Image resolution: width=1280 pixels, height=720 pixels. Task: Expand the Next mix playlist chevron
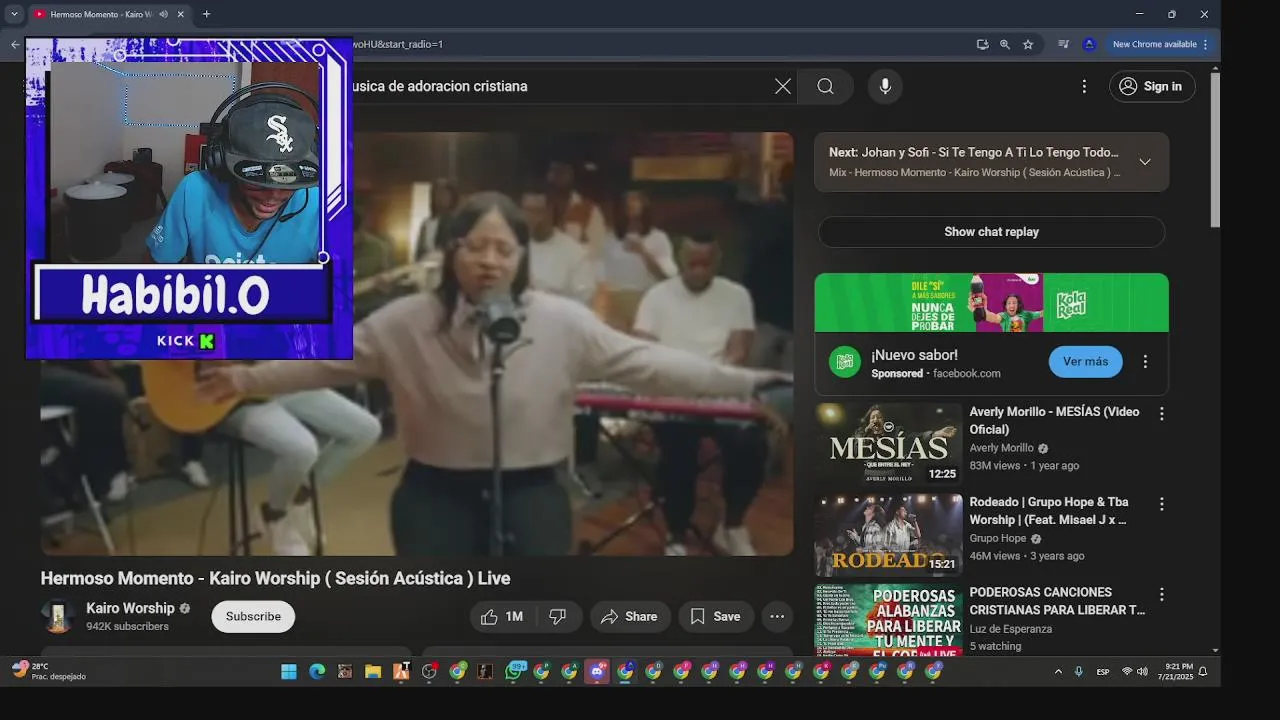pos(1145,162)
